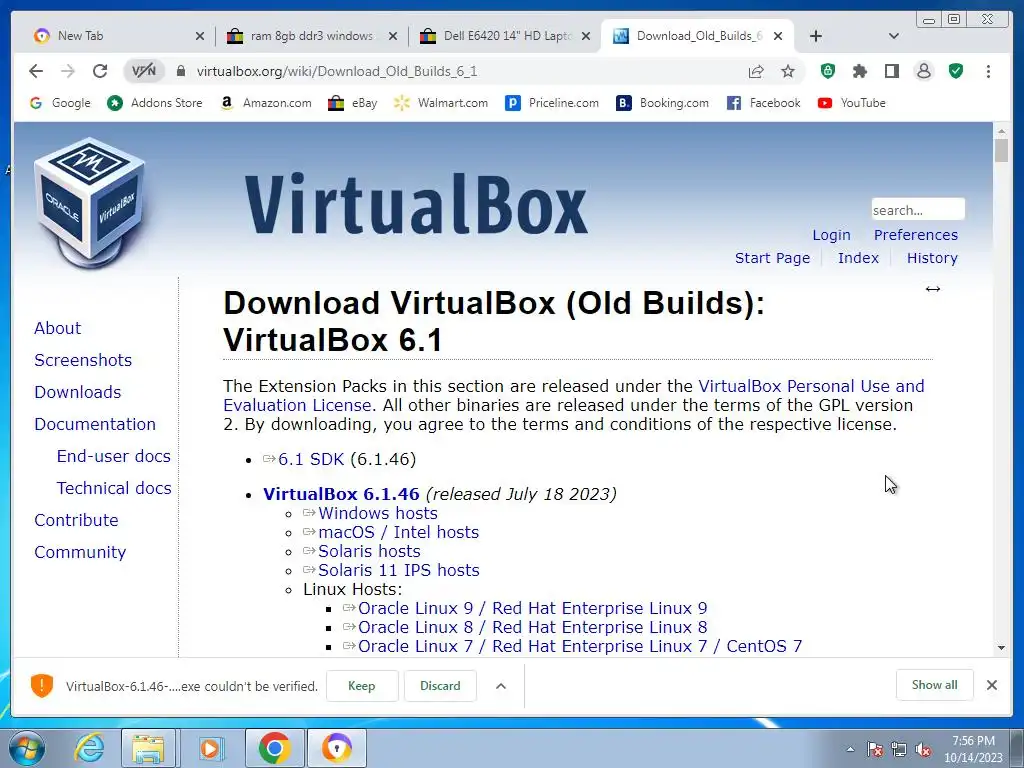Open Internet Explorer from the taskbar
This screenshot has height=768, width=1024.
coord(88,748)
